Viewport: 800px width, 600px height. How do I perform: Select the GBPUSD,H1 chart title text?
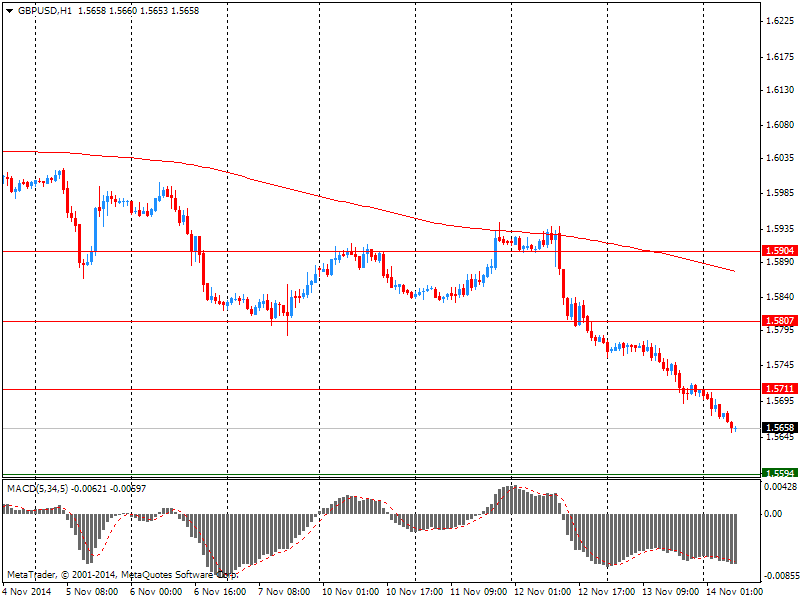coord(45,11)
